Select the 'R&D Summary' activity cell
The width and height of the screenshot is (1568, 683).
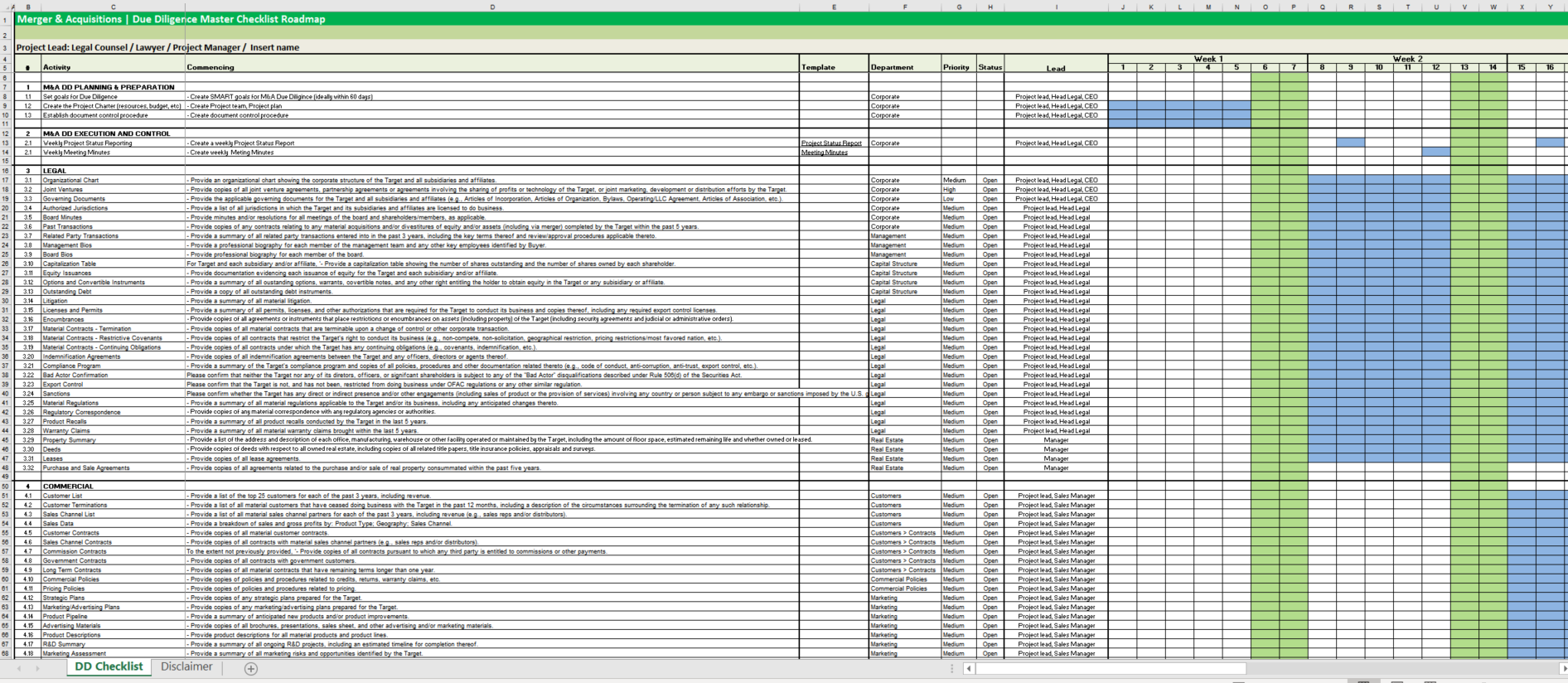(x=113, y=644)
